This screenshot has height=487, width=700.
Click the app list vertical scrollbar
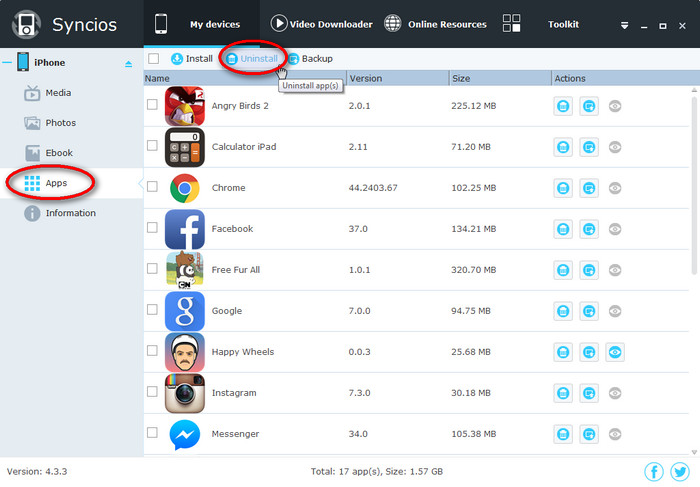pyautogui.click(x=694, y=187)
